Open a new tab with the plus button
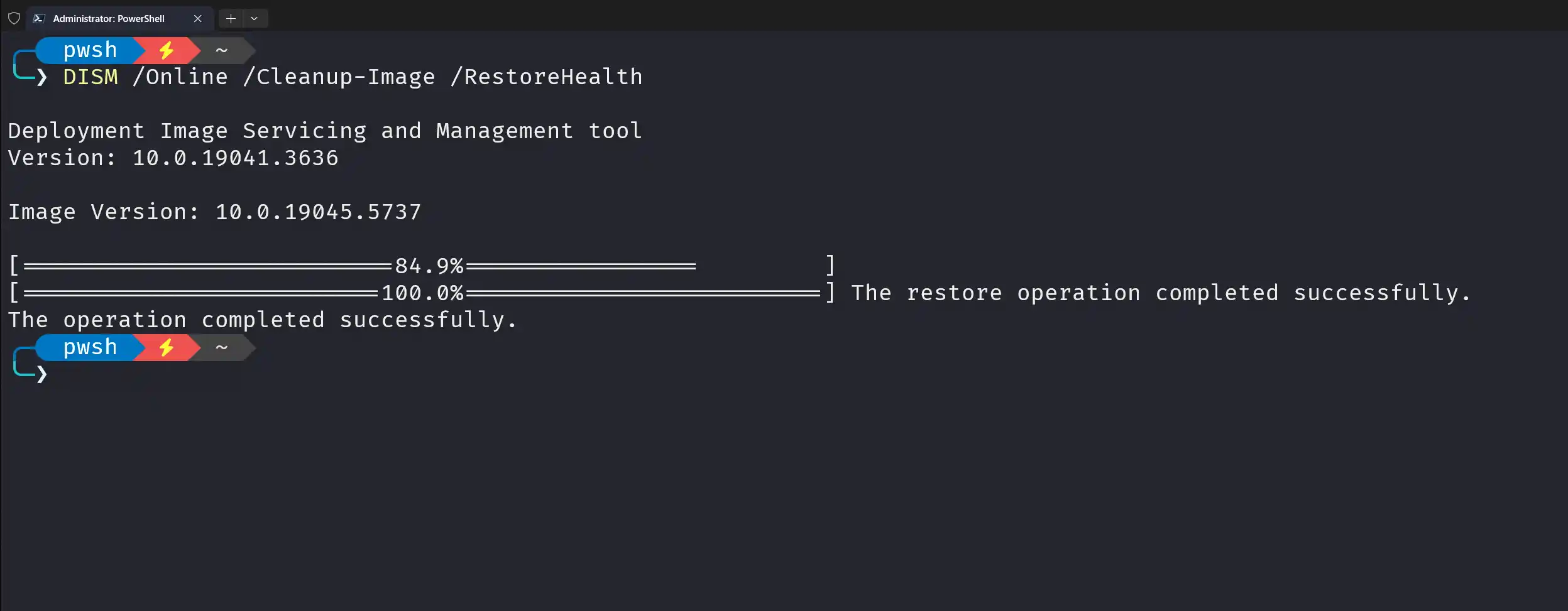Screen dimensions: 1568x611 (231, 18)
